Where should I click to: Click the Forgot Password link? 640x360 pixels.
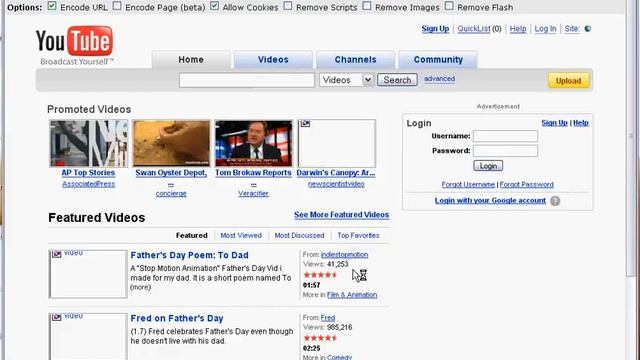pyautogui.click(x=527, y=184)
